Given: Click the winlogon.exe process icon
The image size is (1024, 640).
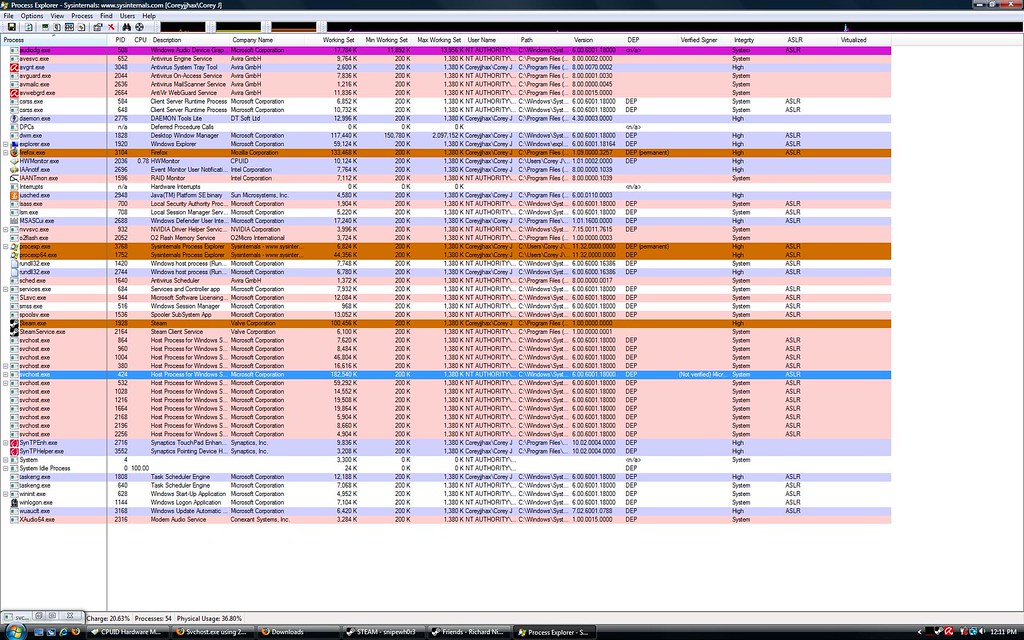Looking at the screenshot, I should (x=14, y=502).
